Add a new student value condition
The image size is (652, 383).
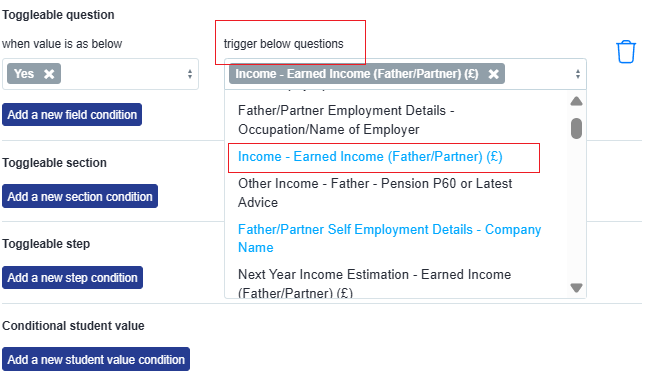(96, 359)
